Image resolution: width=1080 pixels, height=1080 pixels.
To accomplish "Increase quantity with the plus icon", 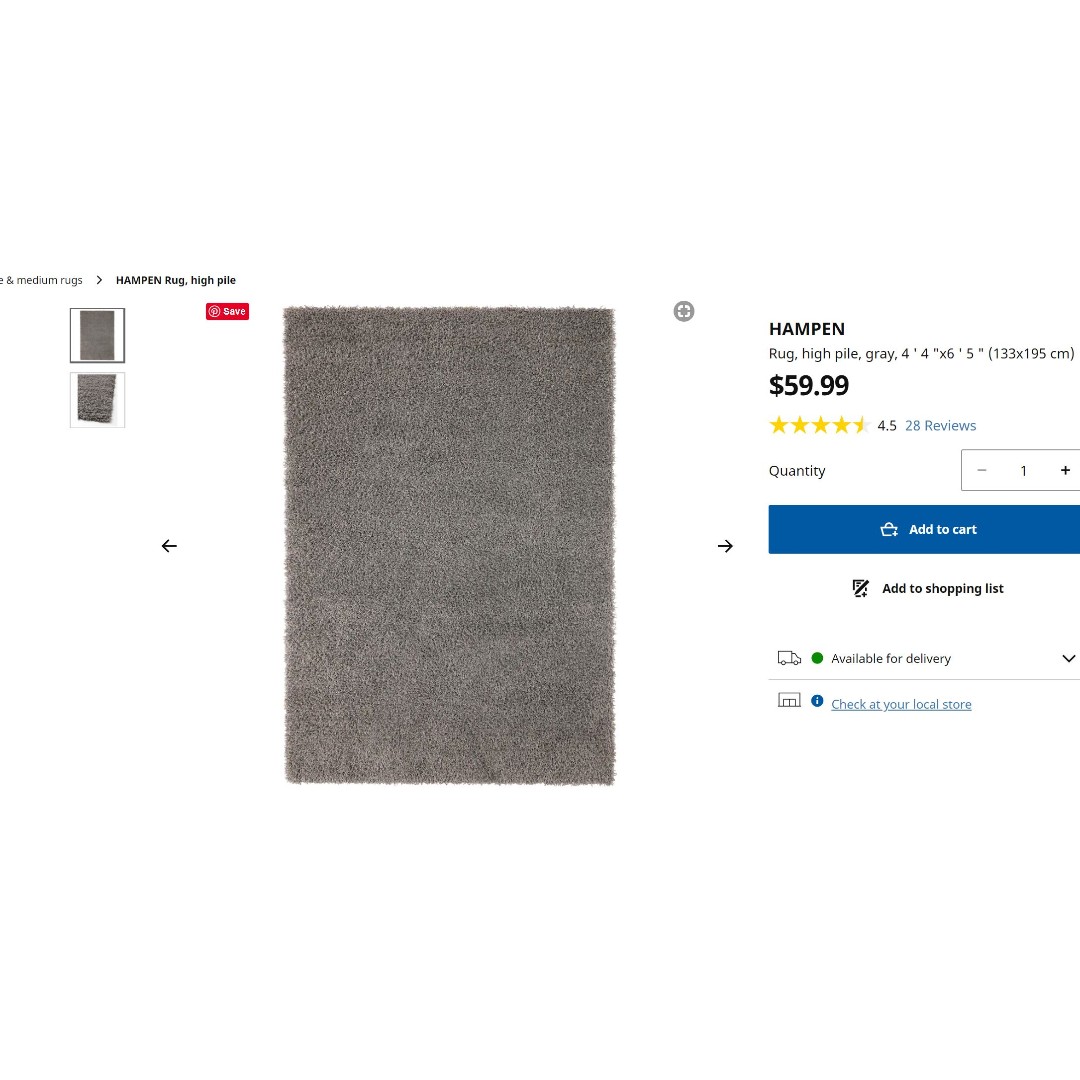I will pos(1065,470).
